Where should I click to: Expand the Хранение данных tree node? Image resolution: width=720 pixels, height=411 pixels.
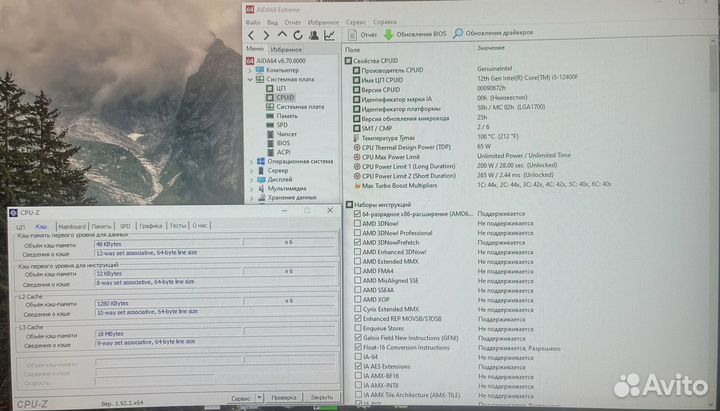(251, 198)
